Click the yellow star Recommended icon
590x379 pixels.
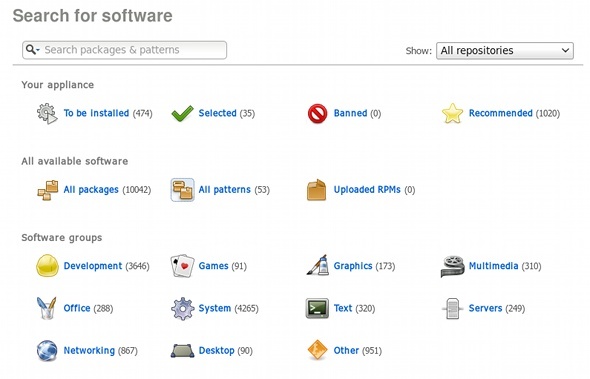point(452,113)
